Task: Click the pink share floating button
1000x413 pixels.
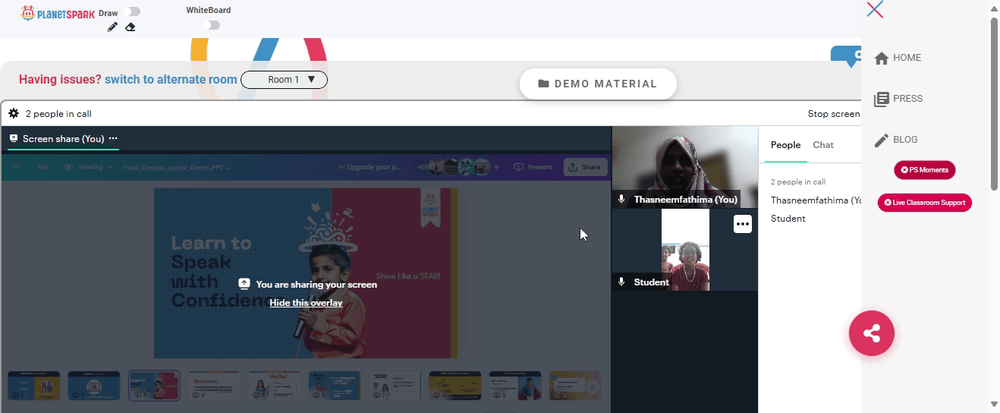Action: pyautogui.click(x=871, y=333)
